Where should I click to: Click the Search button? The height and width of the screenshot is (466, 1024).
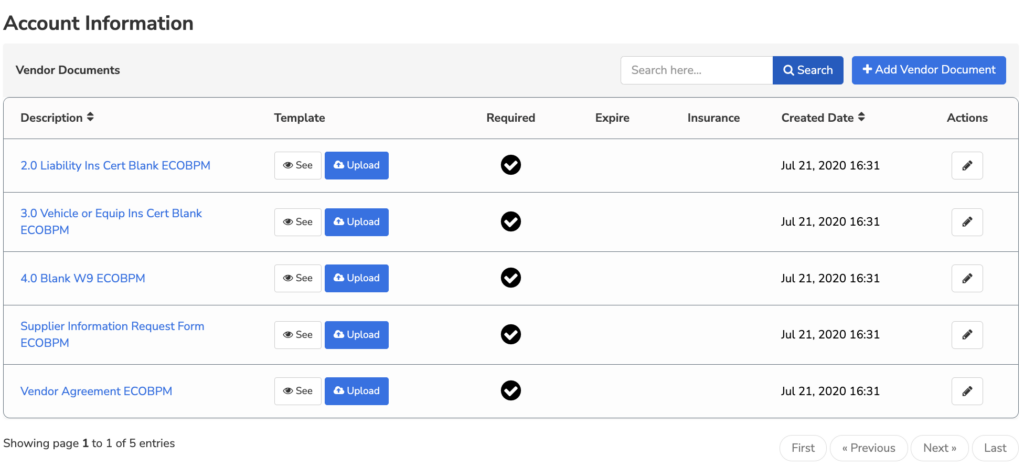pyautogui.click(x=808, y=70)
